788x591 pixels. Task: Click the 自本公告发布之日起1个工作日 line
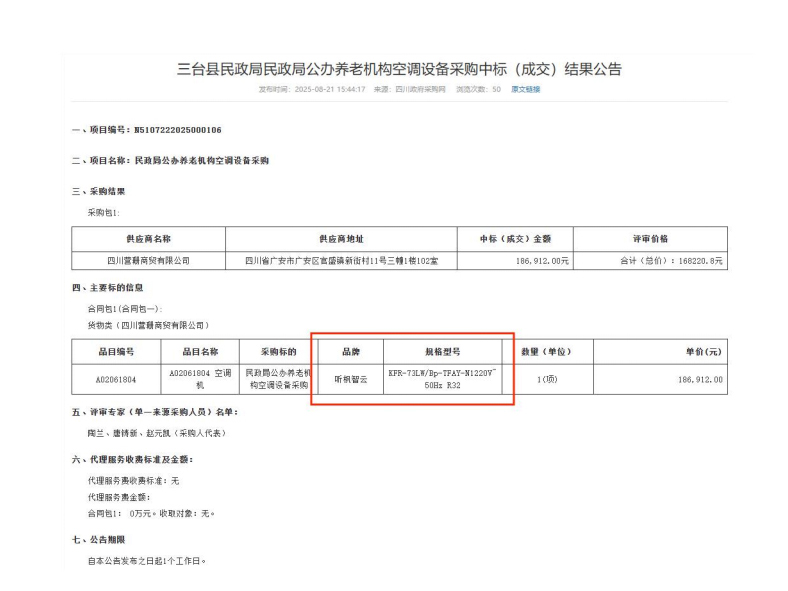[147, 561]
